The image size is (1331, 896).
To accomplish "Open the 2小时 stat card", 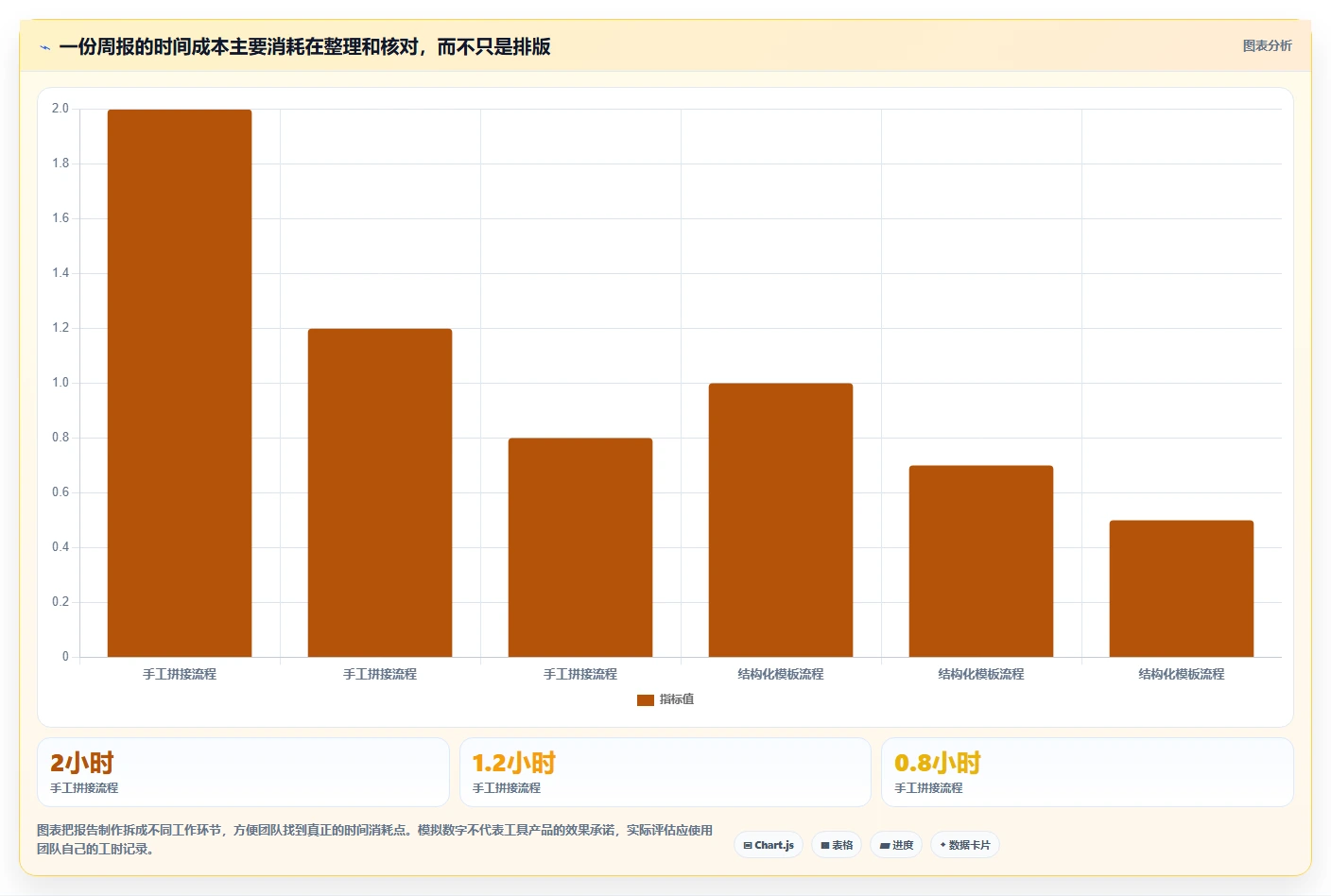I will pos(243,772).
